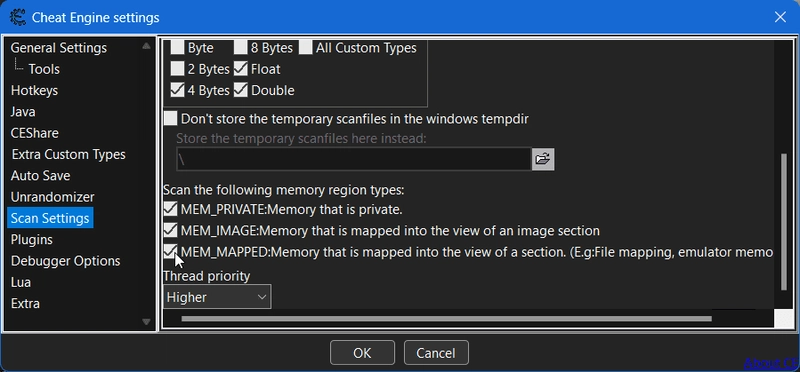This screenshot has width=800, height=372.
Task: Click the temporary scanfiles path input field
Action: pos(354,159)
